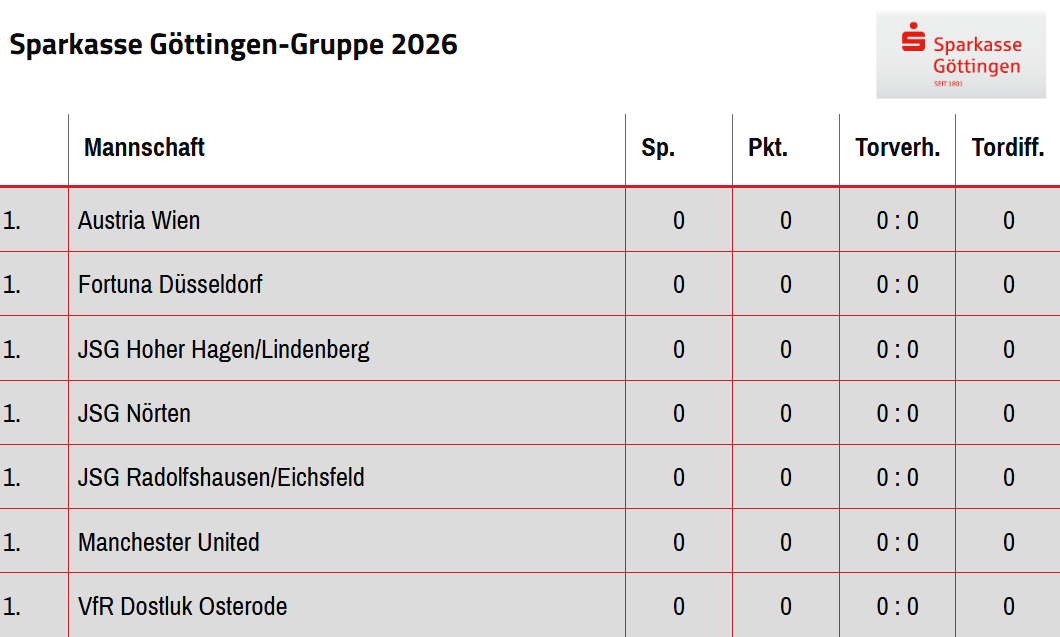The height and width of the screenshot is (637, 1060).
Task: Select the Fortuna Düsseldorf team
Action: pos(170,284)
